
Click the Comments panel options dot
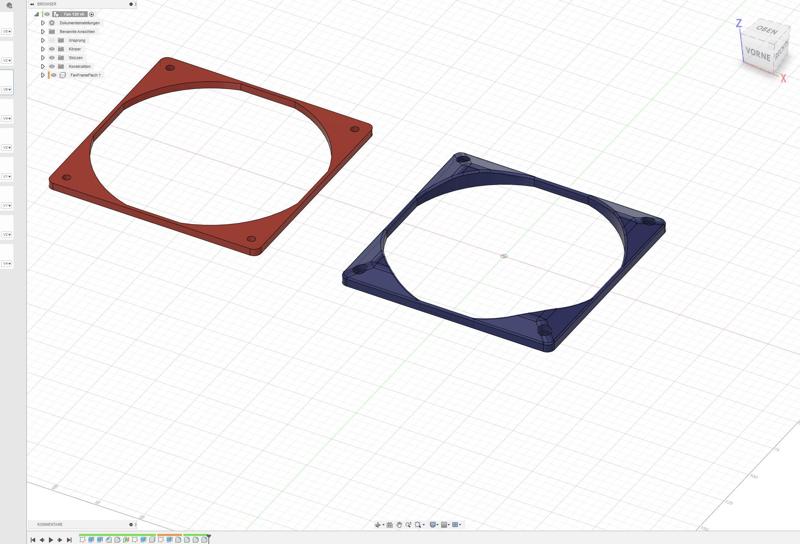point(131,524)
